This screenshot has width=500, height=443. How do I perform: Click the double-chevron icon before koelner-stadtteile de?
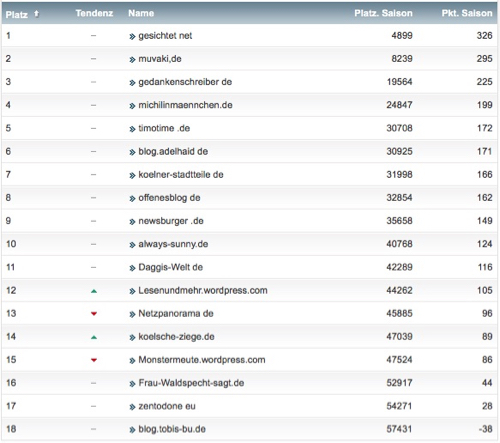point(132,176)
